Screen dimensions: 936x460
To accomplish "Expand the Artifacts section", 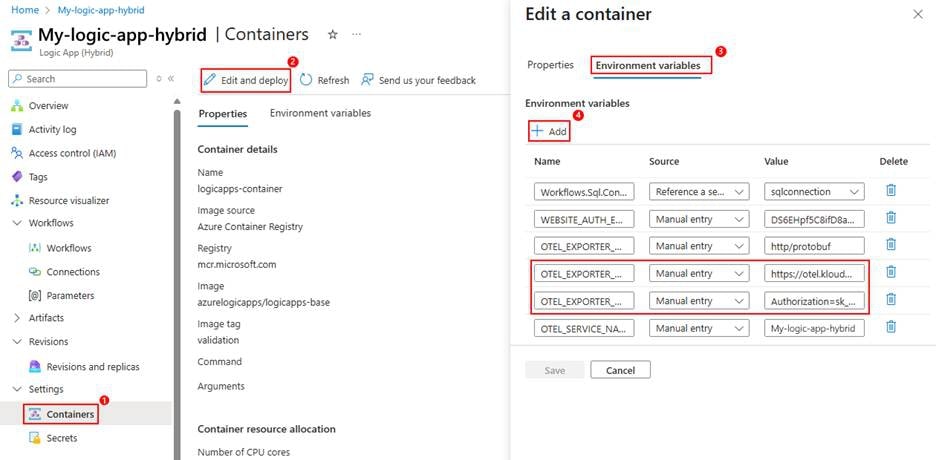I will click(x=18, y=318).
